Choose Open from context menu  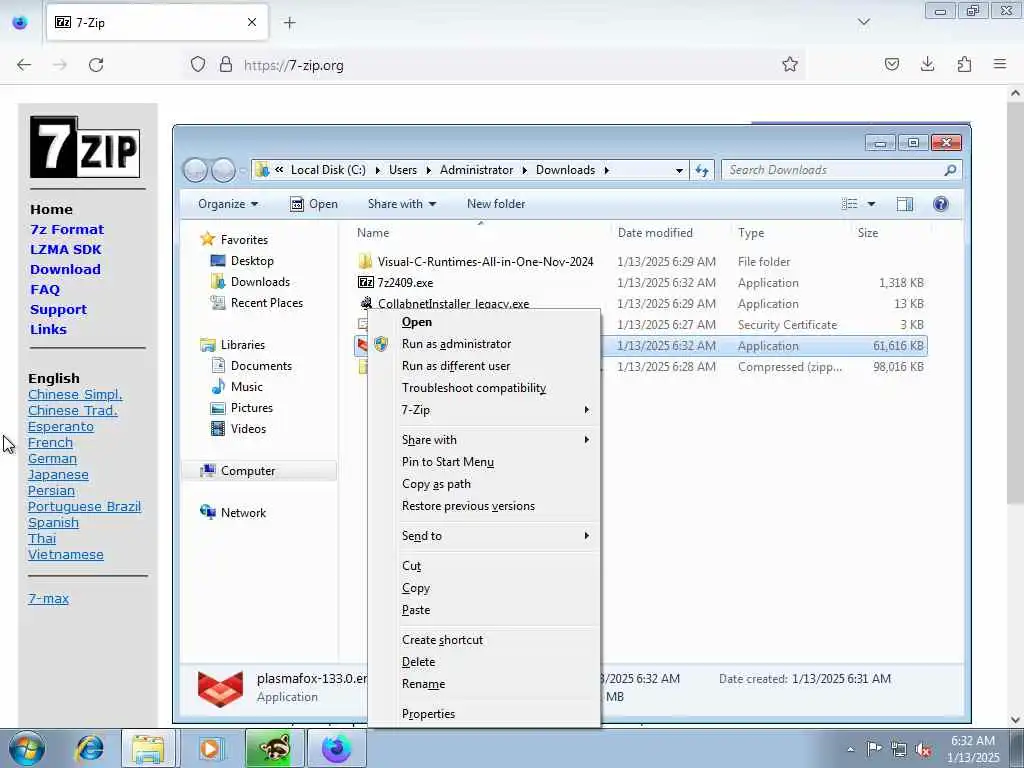[483, 322]
